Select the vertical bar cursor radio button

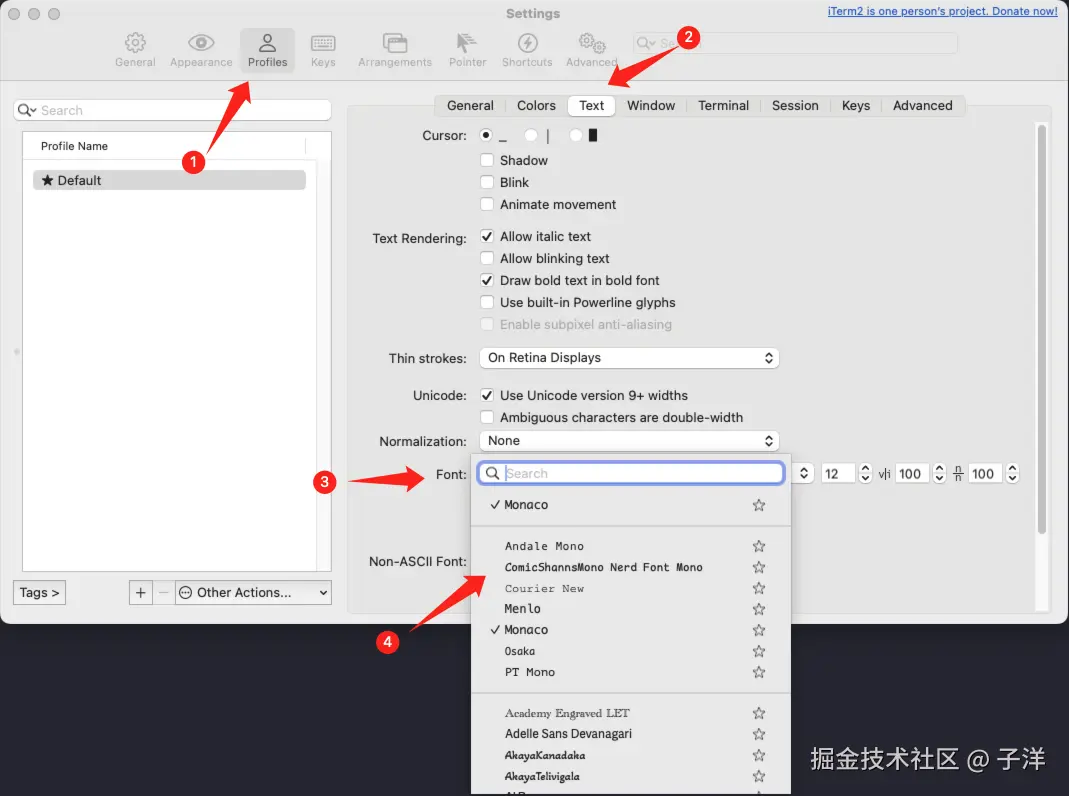(531, 135)
